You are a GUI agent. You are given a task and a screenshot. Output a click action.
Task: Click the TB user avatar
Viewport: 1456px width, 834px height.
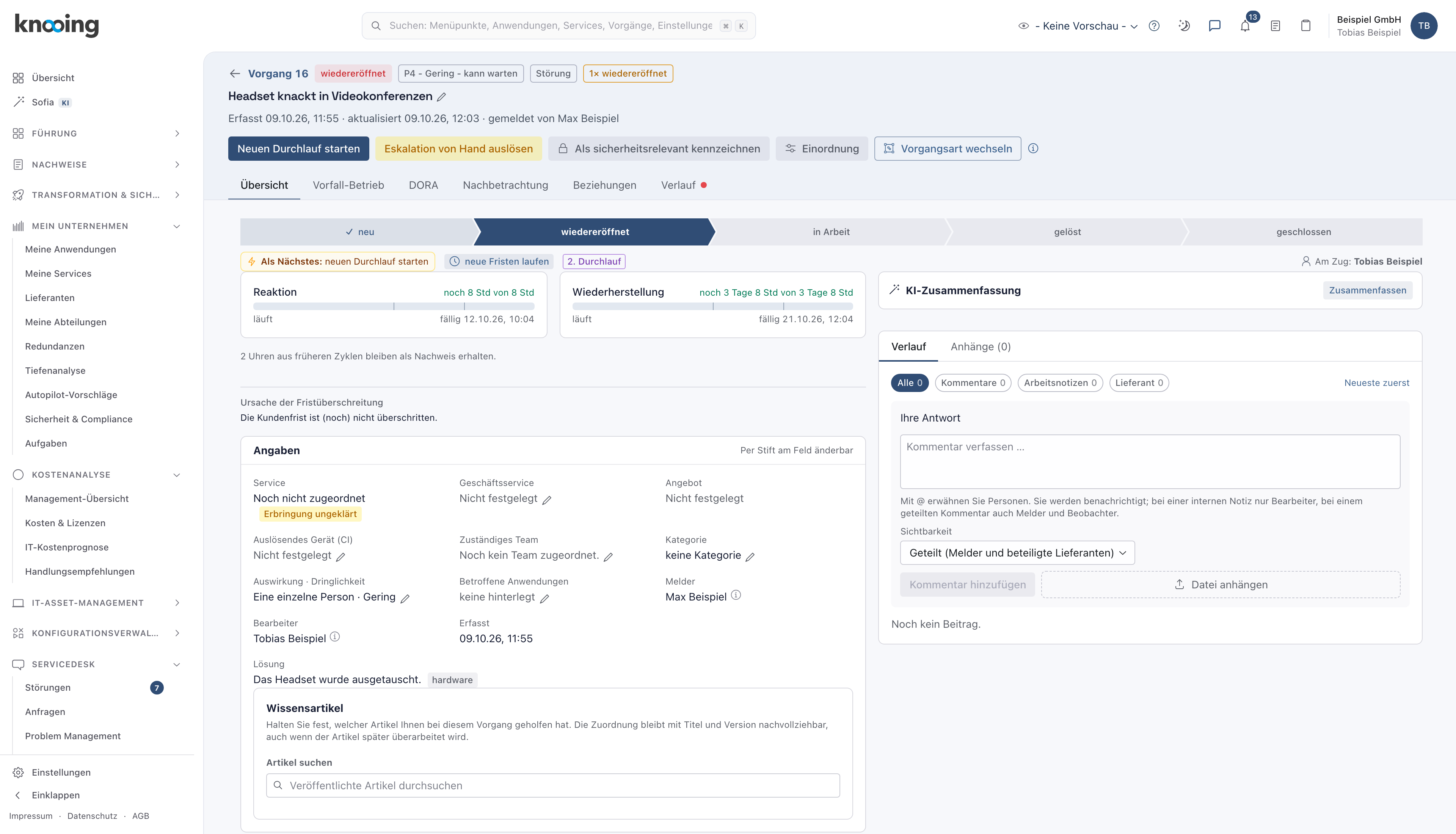pos(1423,26)
